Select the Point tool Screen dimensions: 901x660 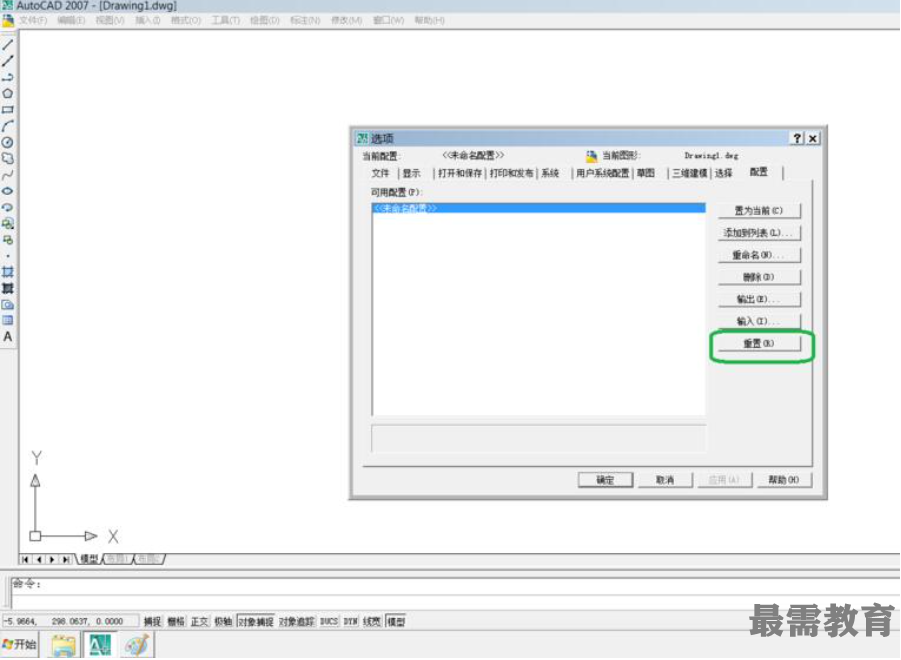point(8,256)
